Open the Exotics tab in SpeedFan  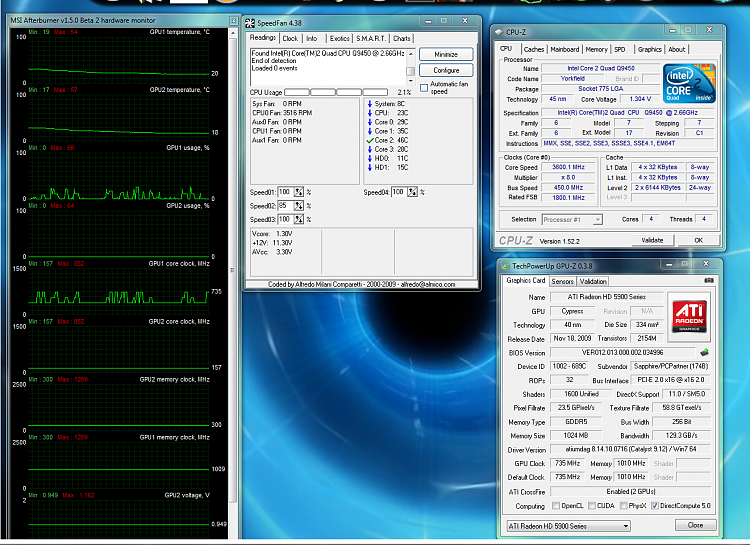coord(340,38)
